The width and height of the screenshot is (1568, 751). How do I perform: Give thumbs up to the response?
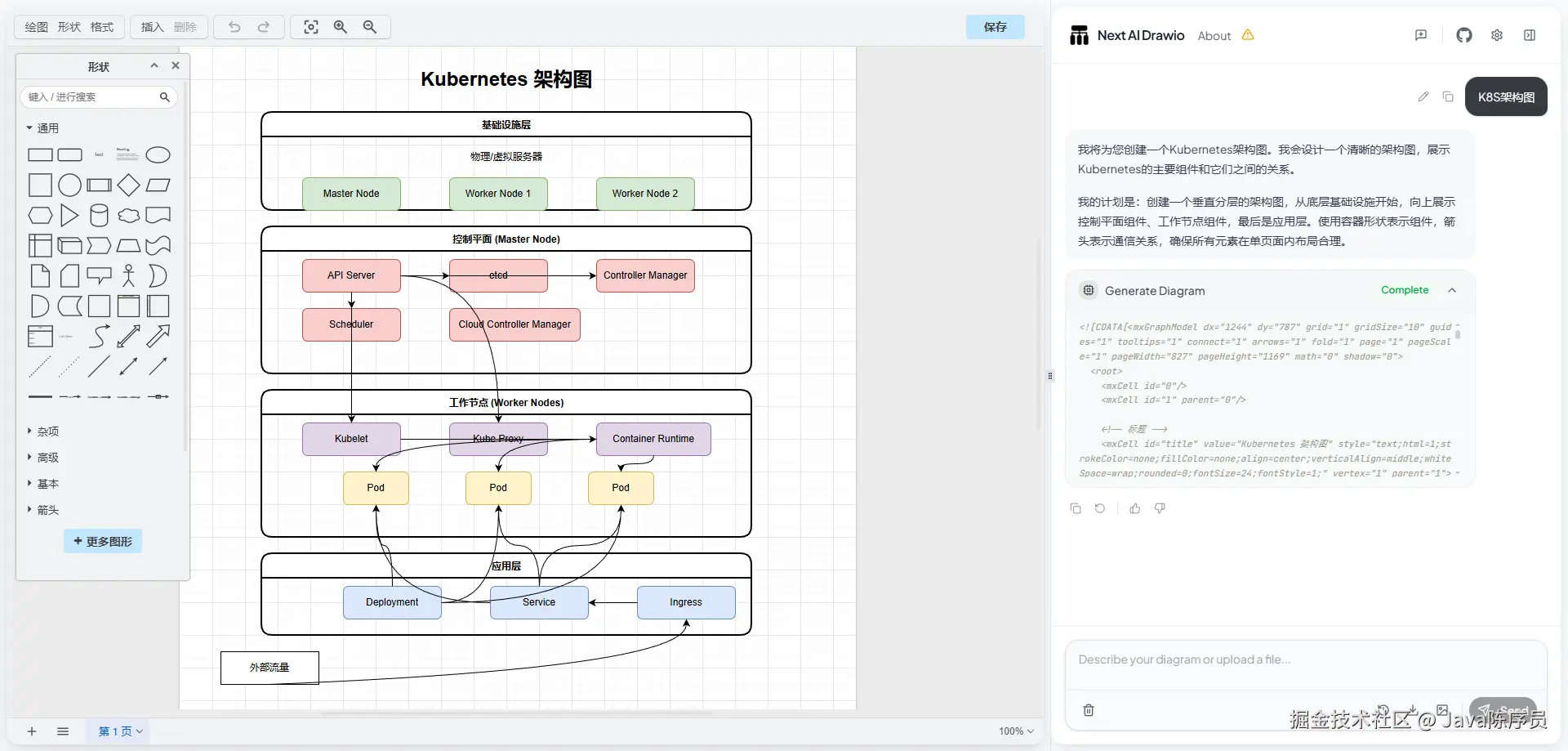pyautogui.click(x=1135, y=508)
